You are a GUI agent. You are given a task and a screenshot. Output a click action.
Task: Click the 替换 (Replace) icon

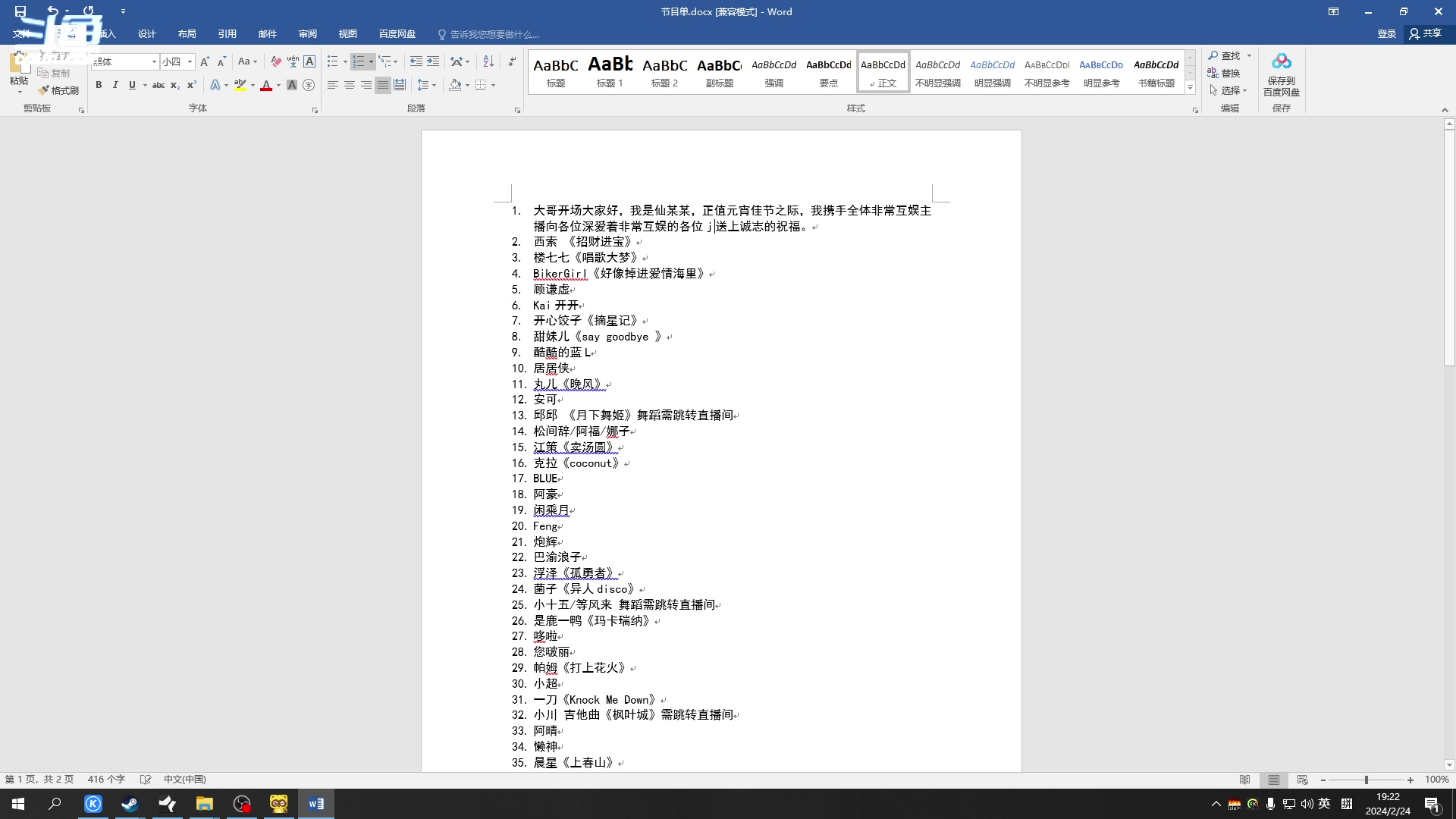(x=1228, y=73)
